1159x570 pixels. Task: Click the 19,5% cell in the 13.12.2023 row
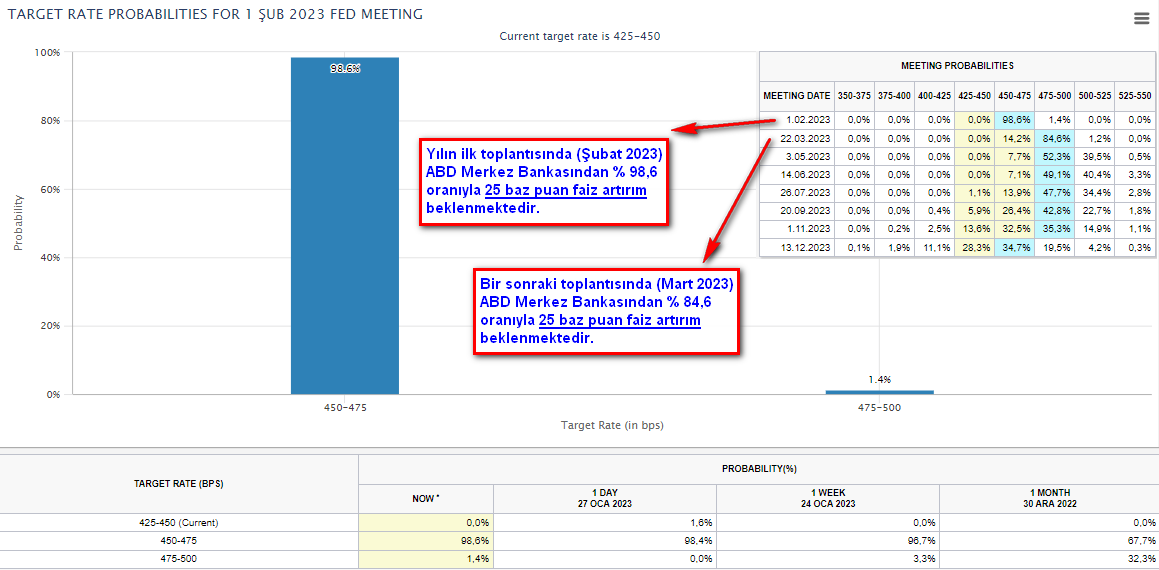click(1054, 248)
